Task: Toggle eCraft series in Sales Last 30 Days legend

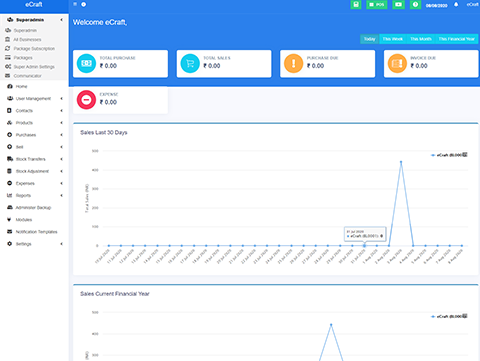Action: click(447, 155)
